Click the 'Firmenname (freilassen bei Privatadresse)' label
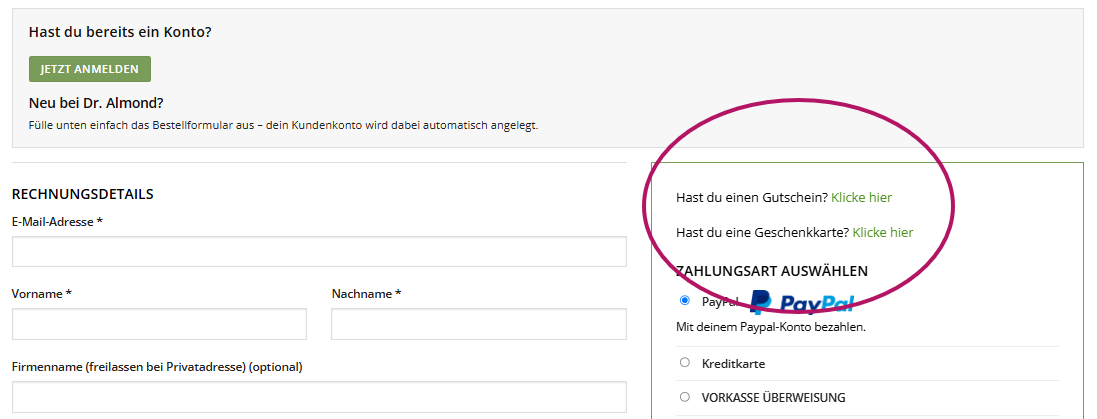The height and width of the screenshot is (419, 1097). click(129, 367)
